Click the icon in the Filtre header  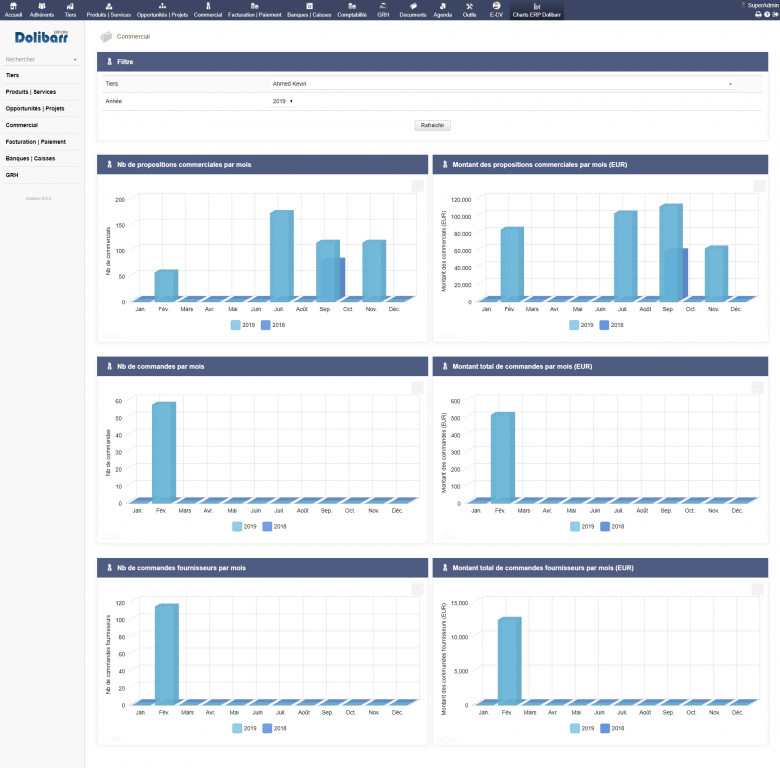point(109,62)
